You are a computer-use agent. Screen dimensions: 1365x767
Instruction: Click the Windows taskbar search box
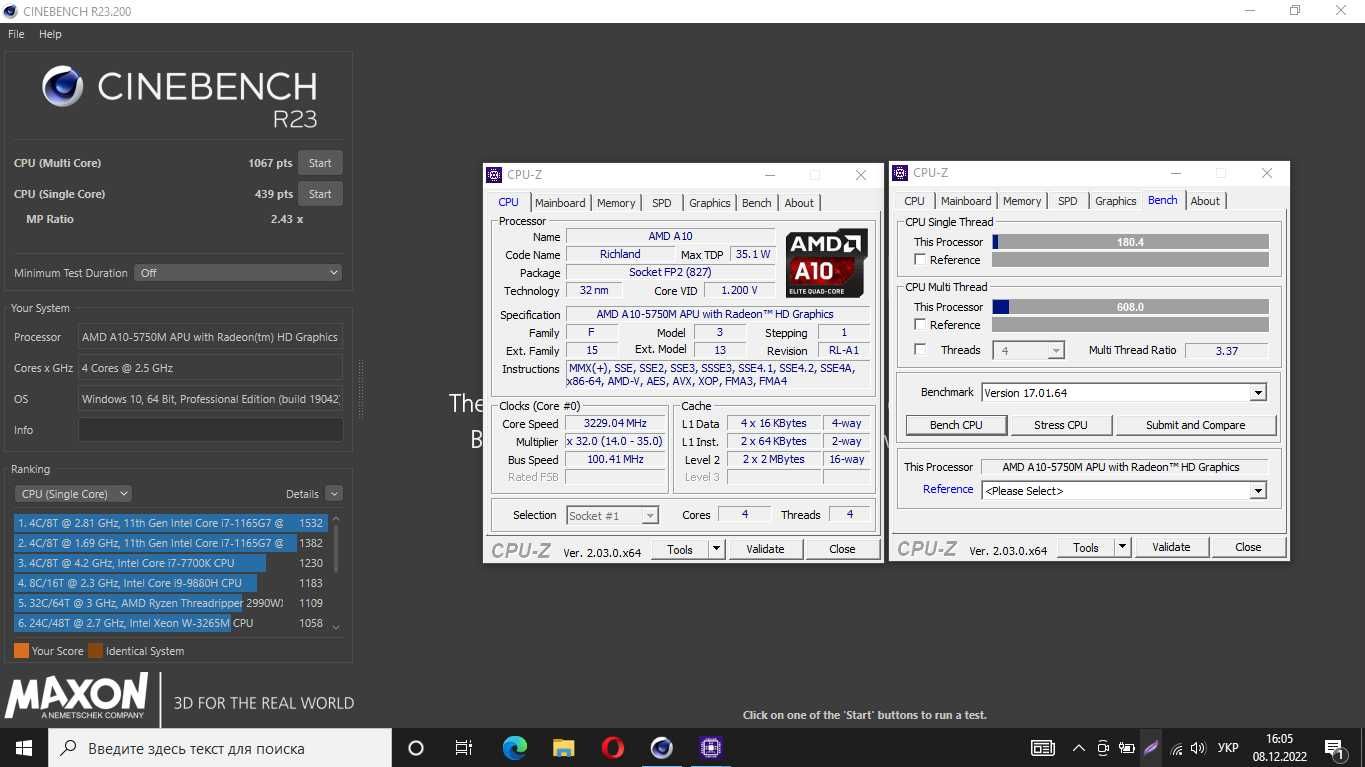click(x=220, y=748)
